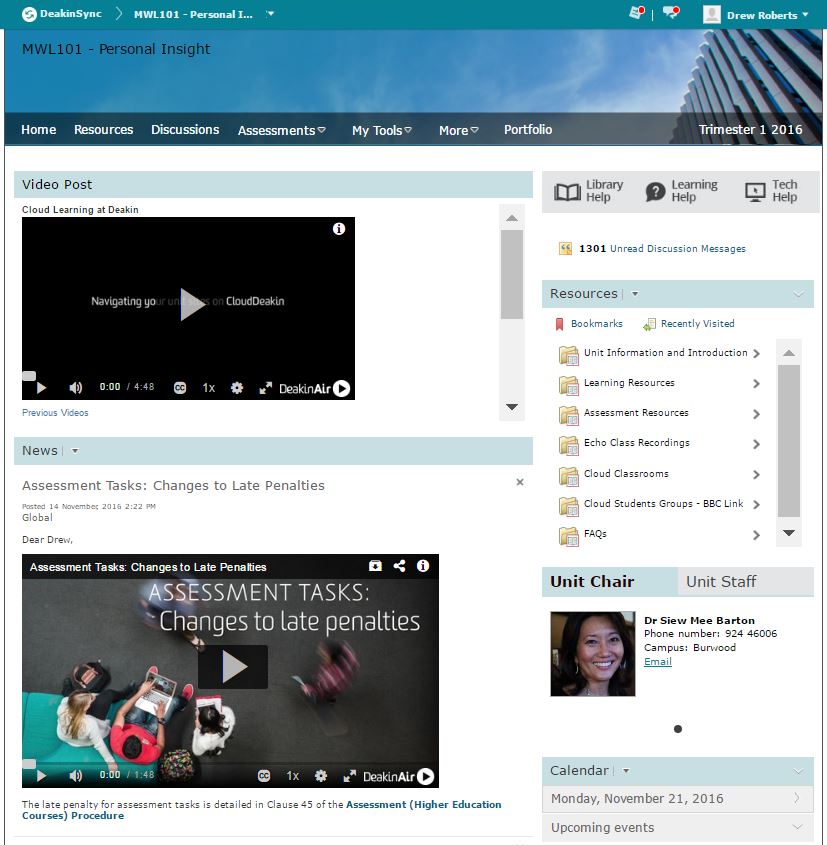Play the Late Penalties video center button
827x845 pixels.
[233, 667]
